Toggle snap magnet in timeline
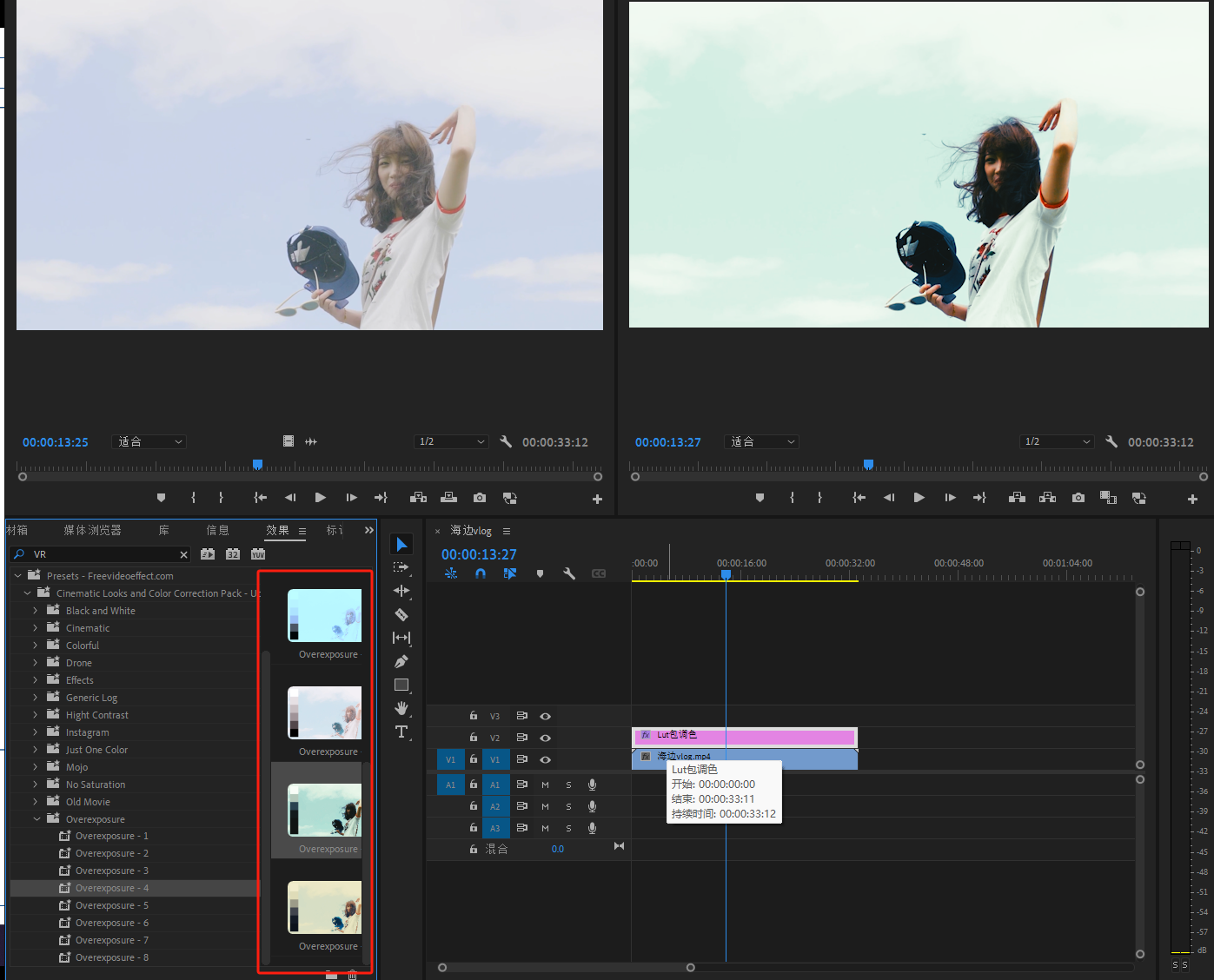Screen dimensions: 1214x980 click(481, 573)
